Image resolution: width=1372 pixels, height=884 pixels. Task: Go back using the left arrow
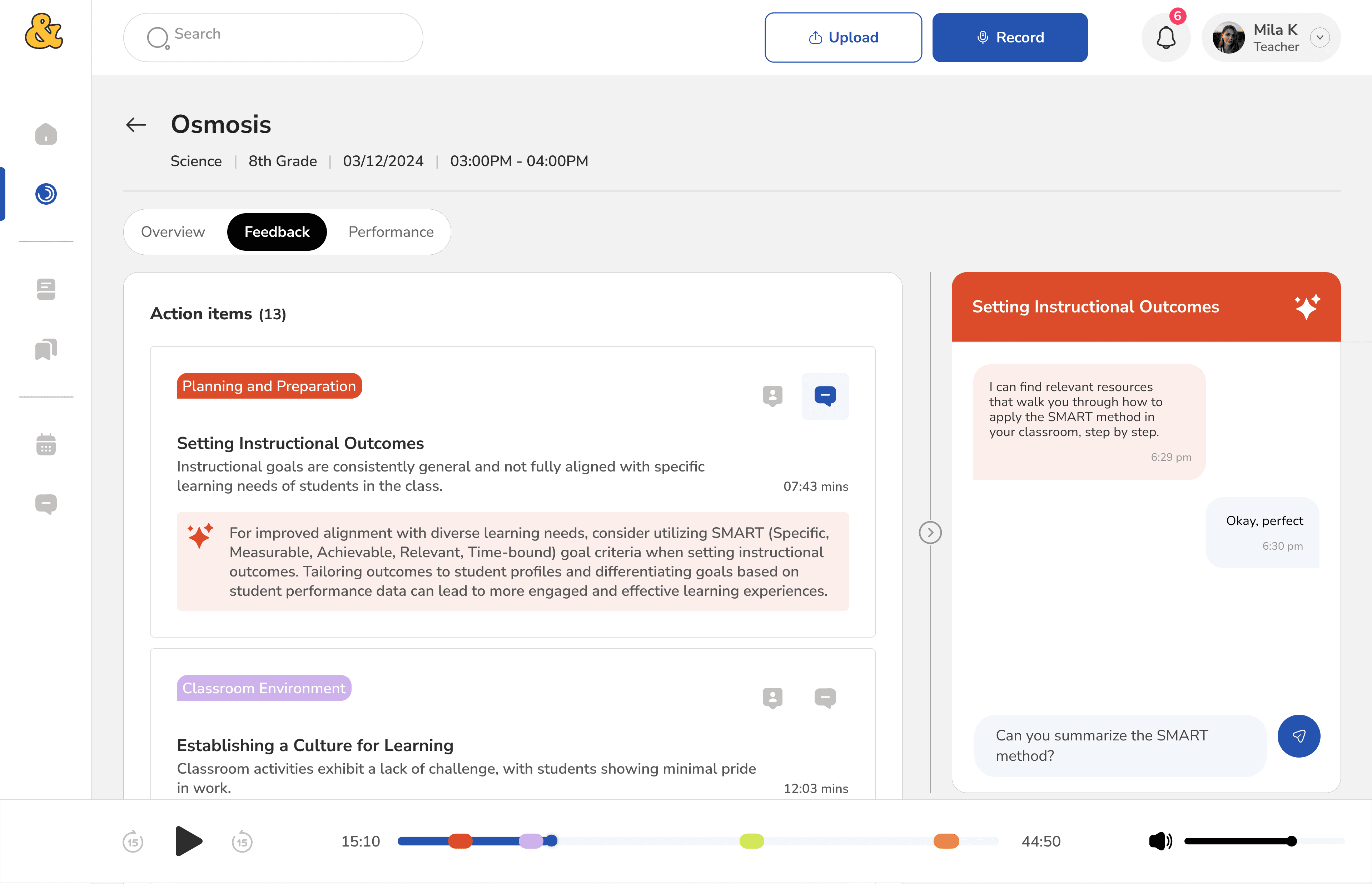tap(136, 125)
